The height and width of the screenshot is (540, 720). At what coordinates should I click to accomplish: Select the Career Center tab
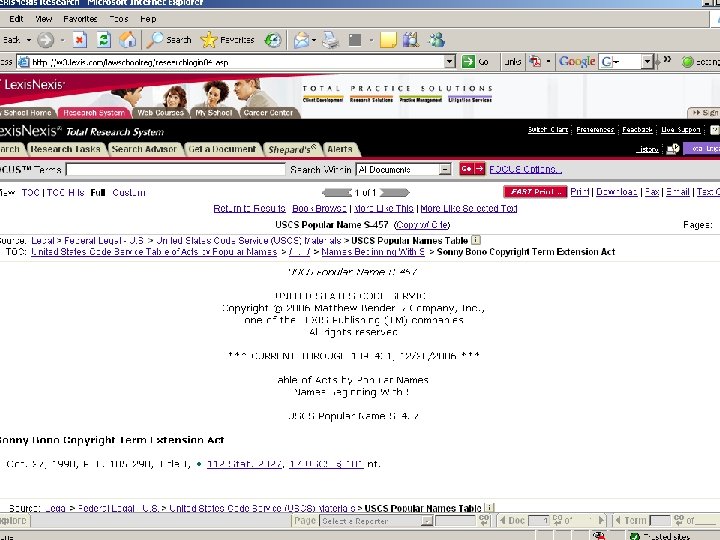(x=268, y=112)
